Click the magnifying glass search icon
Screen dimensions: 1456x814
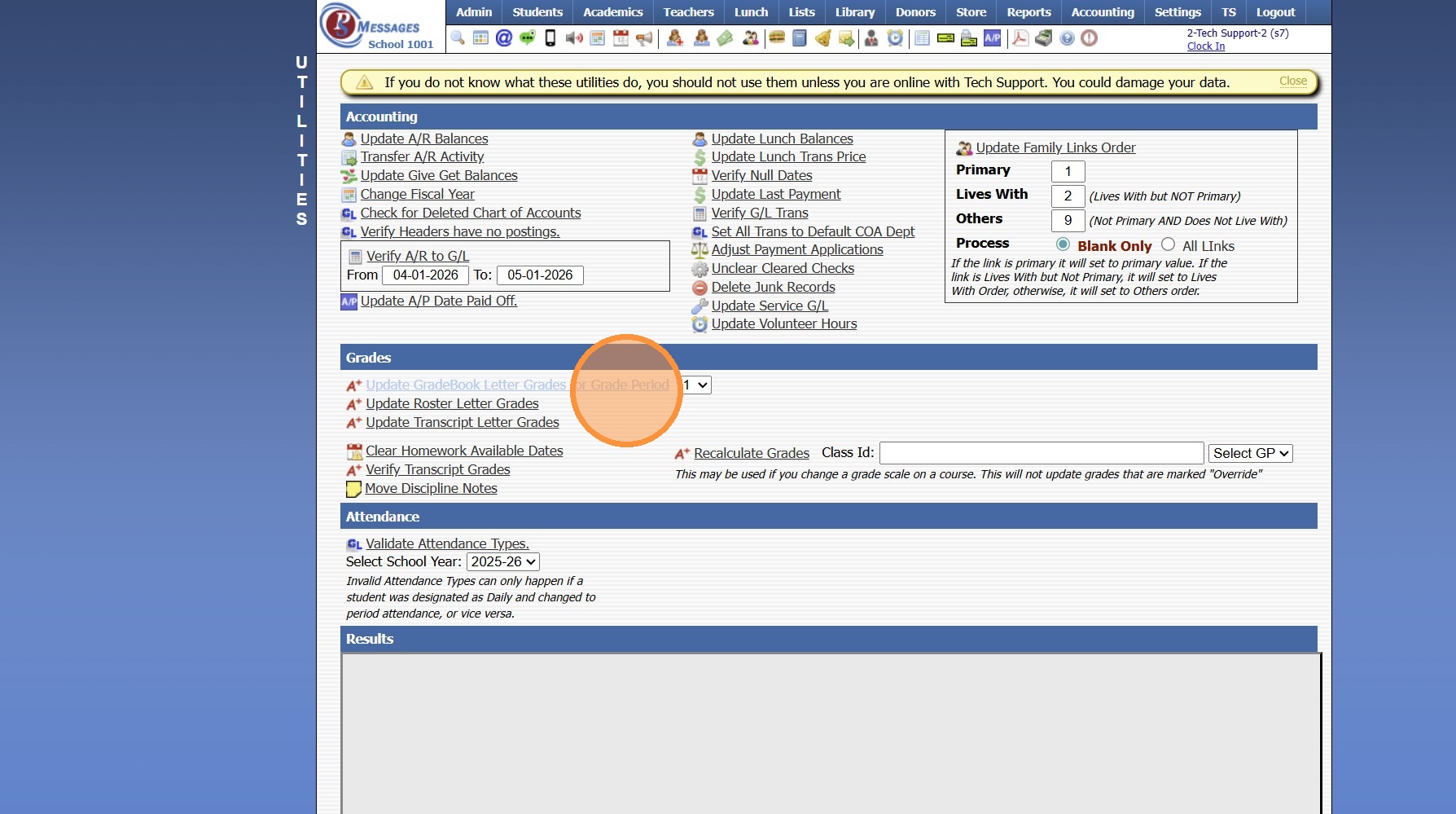pos(458,38)
